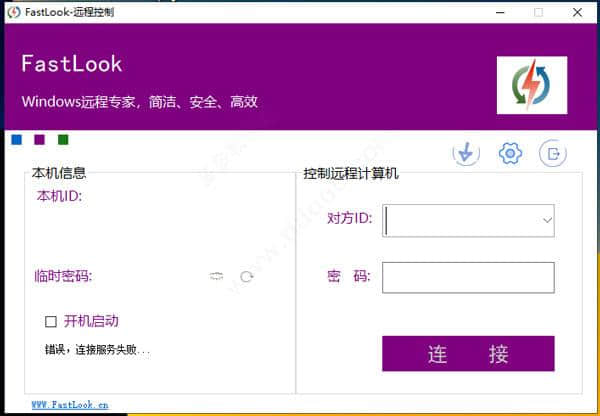Minimize the FastLook window
This screenshot has width=600, height=416.
tap(495, 12)
